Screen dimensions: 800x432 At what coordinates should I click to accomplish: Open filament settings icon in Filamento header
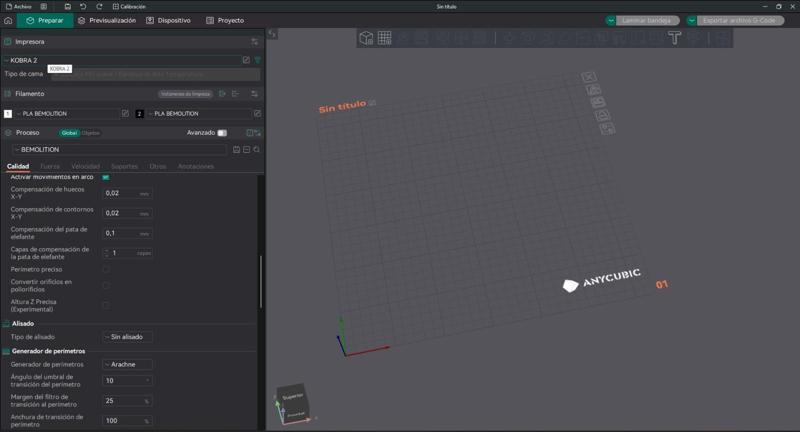coord(254,94)
